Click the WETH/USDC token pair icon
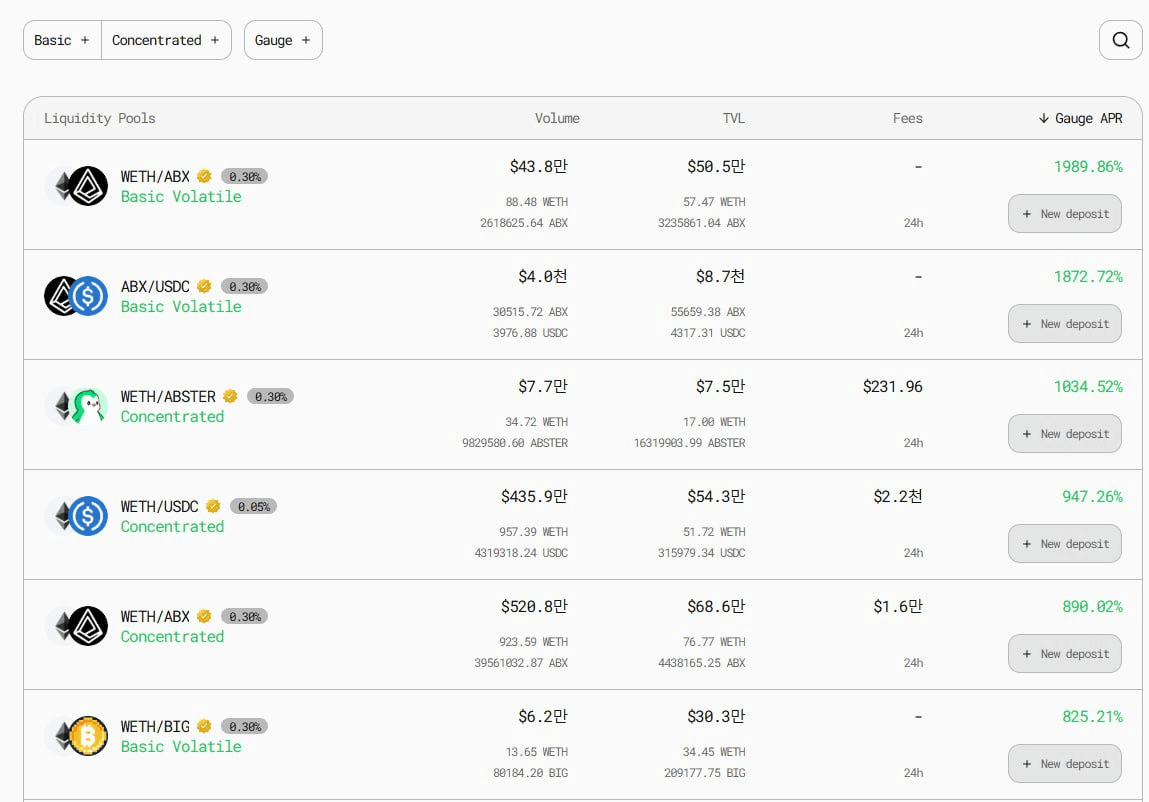This screenshot has height=802, width=1149. tap(76, 516)
